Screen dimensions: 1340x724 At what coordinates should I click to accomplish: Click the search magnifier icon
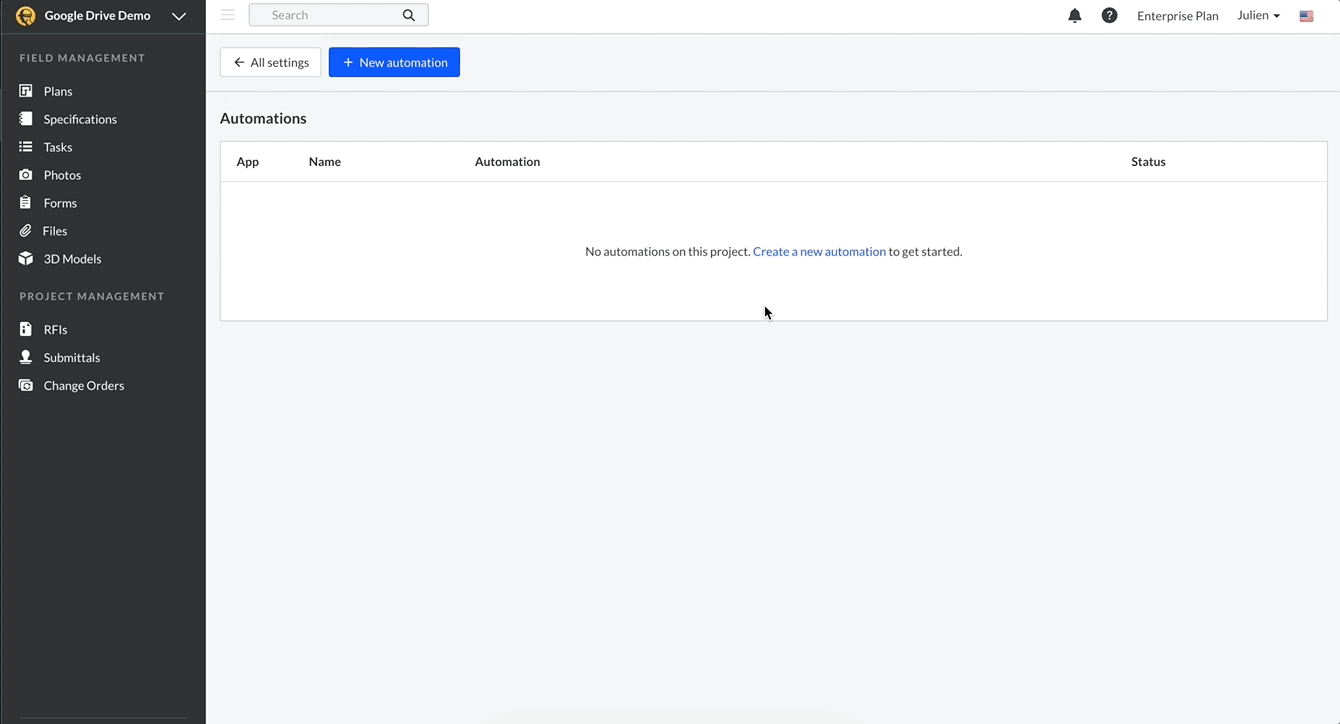pyautogui.click(x=408, y=14)
